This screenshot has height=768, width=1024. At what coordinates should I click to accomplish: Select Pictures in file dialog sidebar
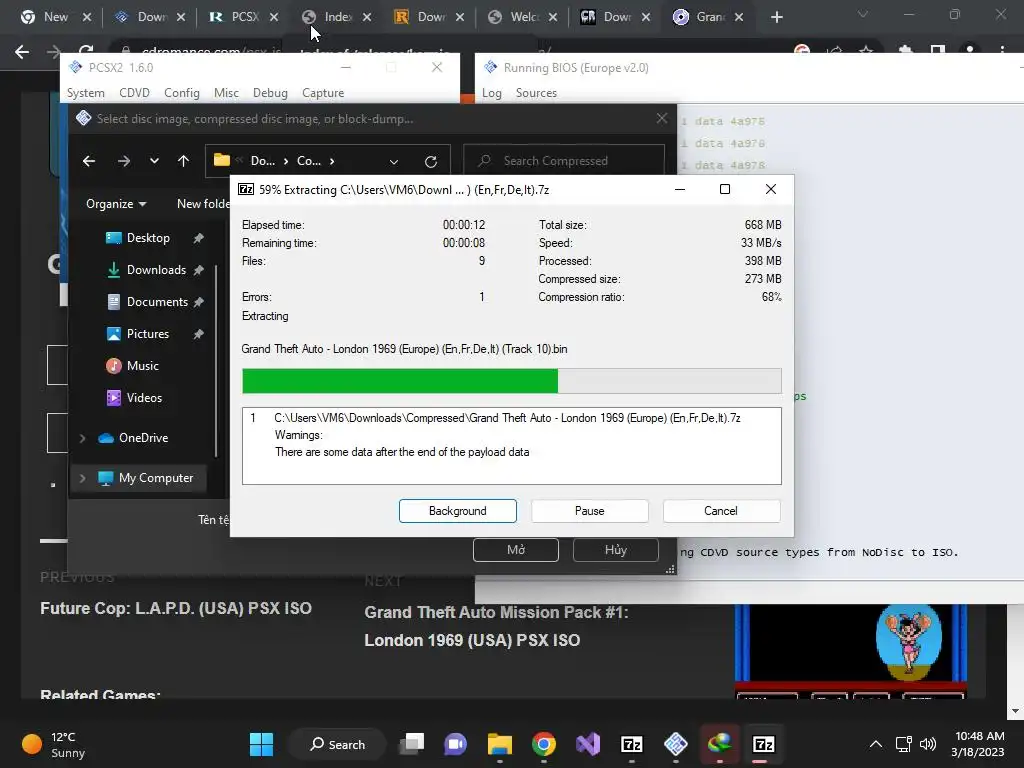click(148, 334)
